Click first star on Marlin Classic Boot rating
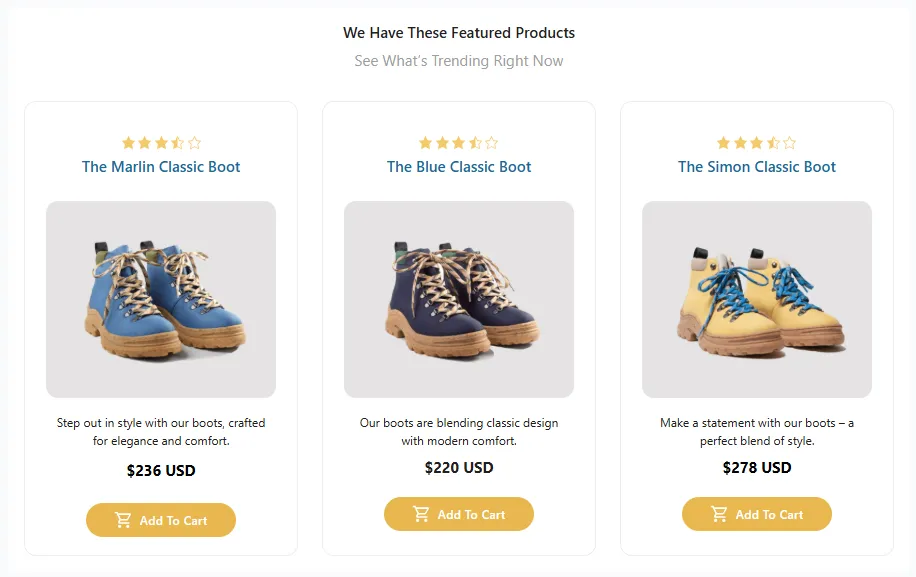The height and width of the screenshot is (577, 916). click(x=128, y=143)
